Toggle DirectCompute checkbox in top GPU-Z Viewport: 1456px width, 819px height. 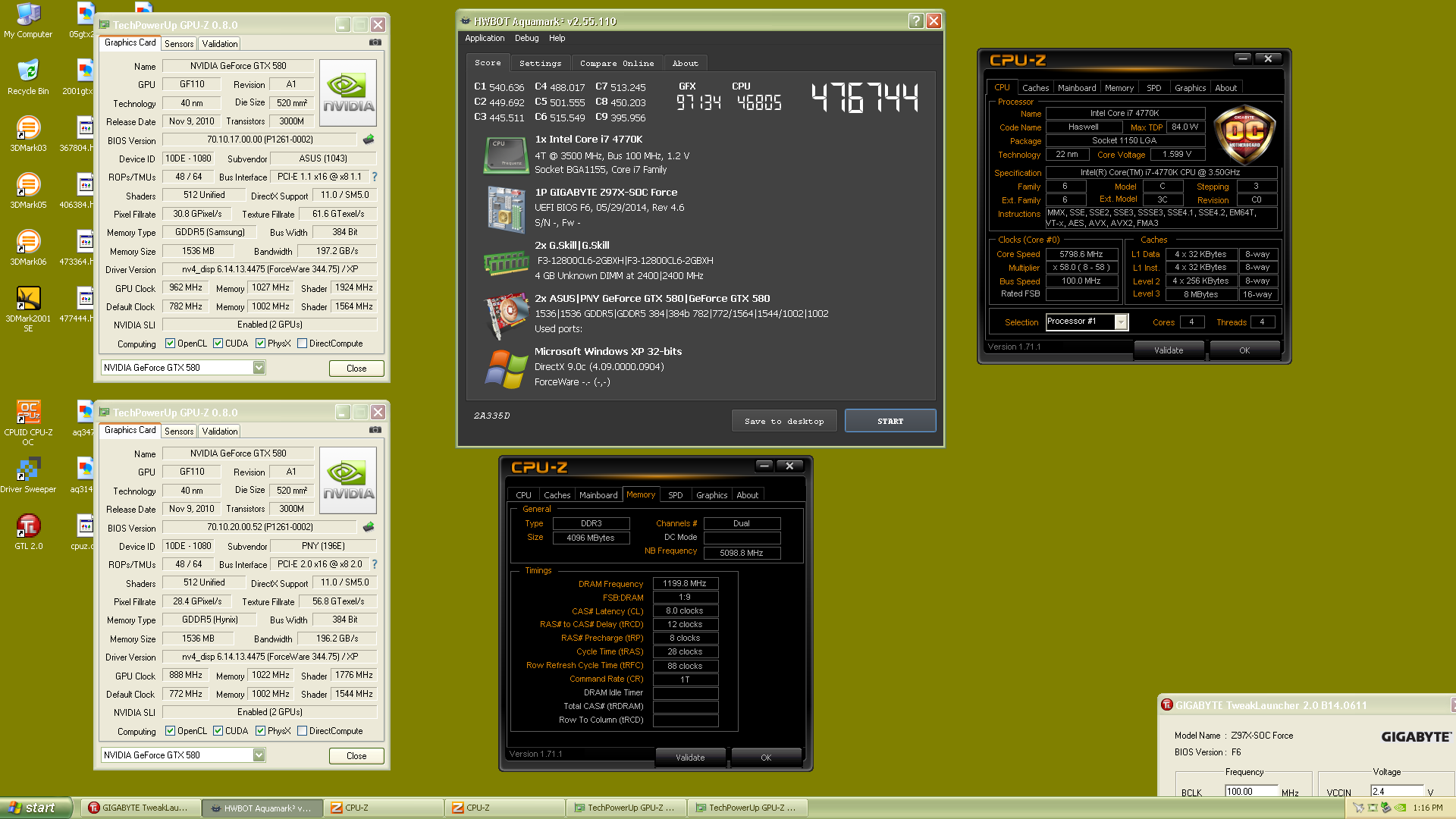(302, 344)
